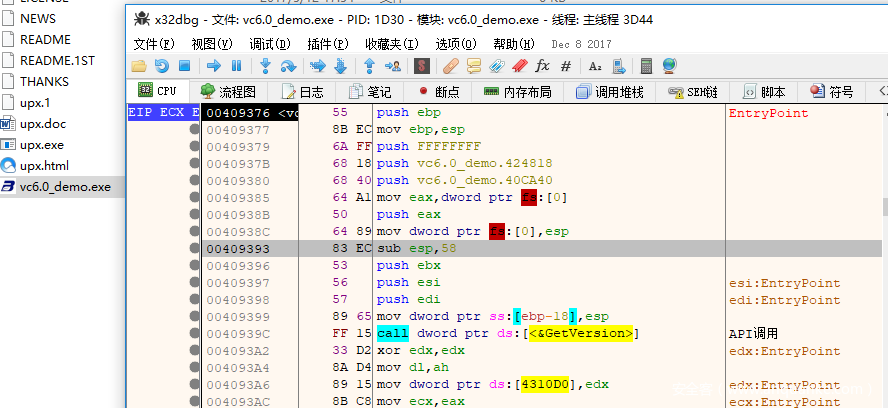Toggle breakpoint at address 0040938C
The width and height of the screenshot is (888, 408).
pos(195,232)
